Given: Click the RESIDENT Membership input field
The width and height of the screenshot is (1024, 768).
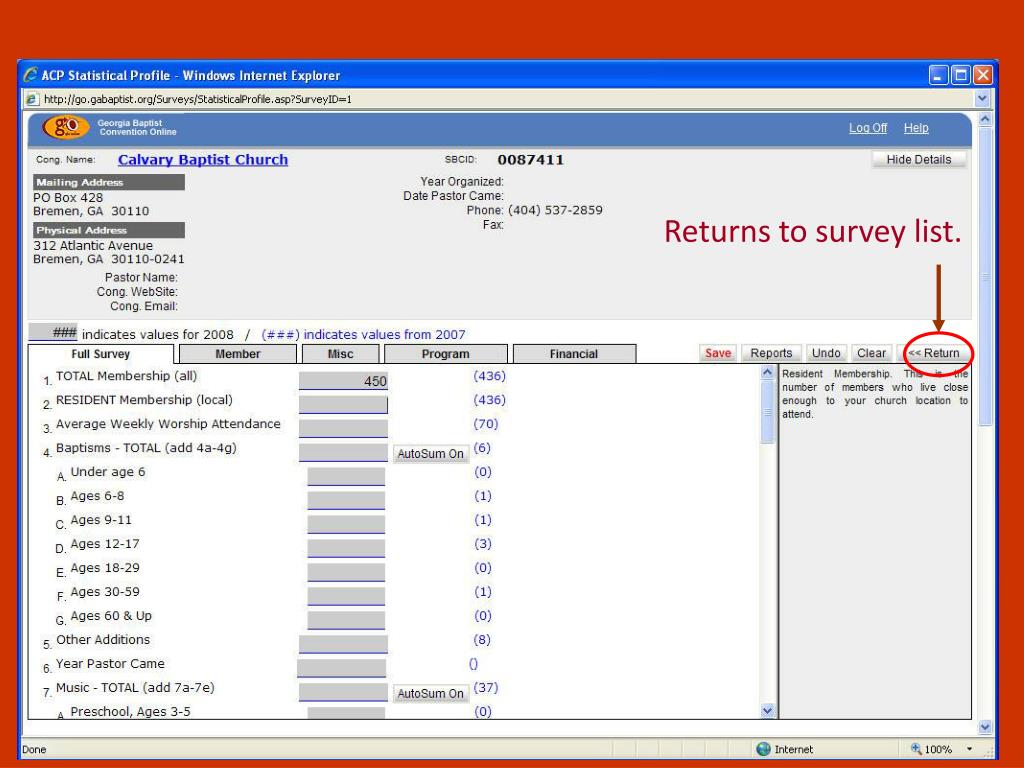Looking at the screenshot, I should (343, 404).
